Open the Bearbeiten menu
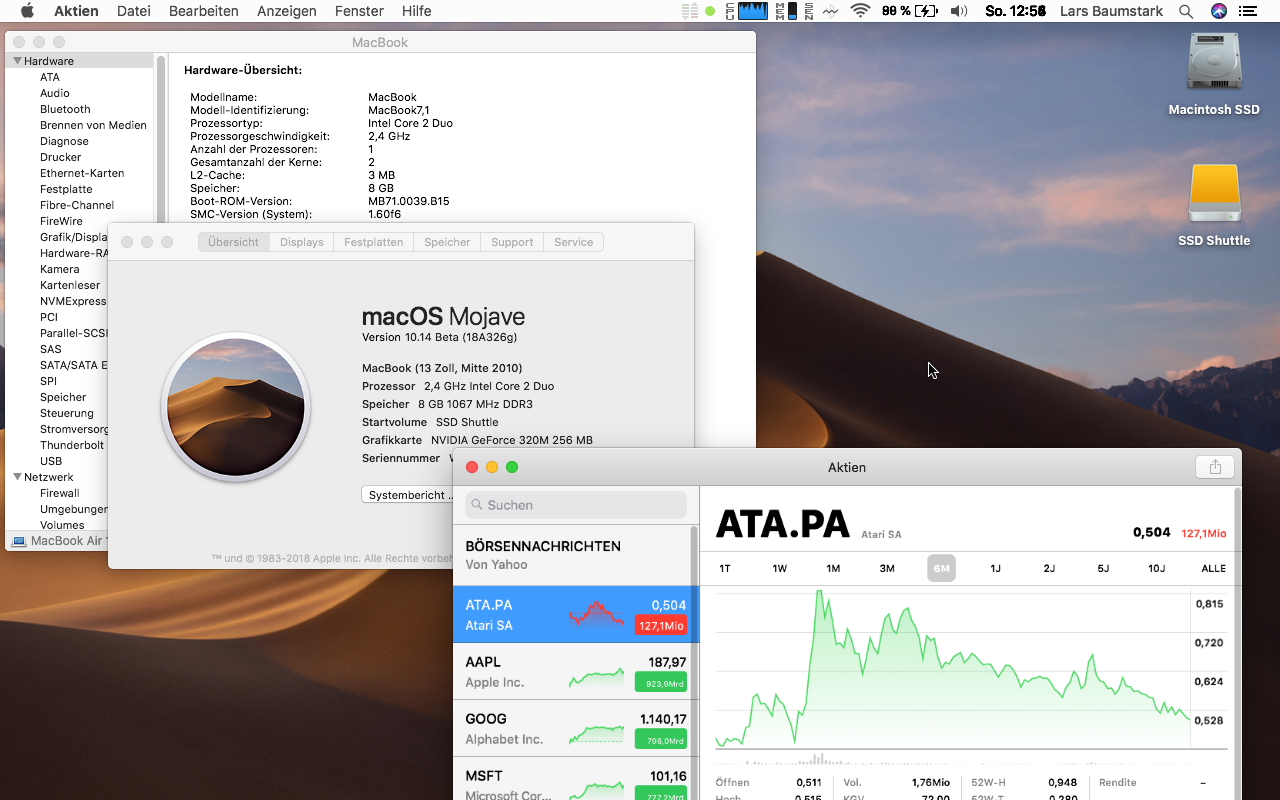 204,11
